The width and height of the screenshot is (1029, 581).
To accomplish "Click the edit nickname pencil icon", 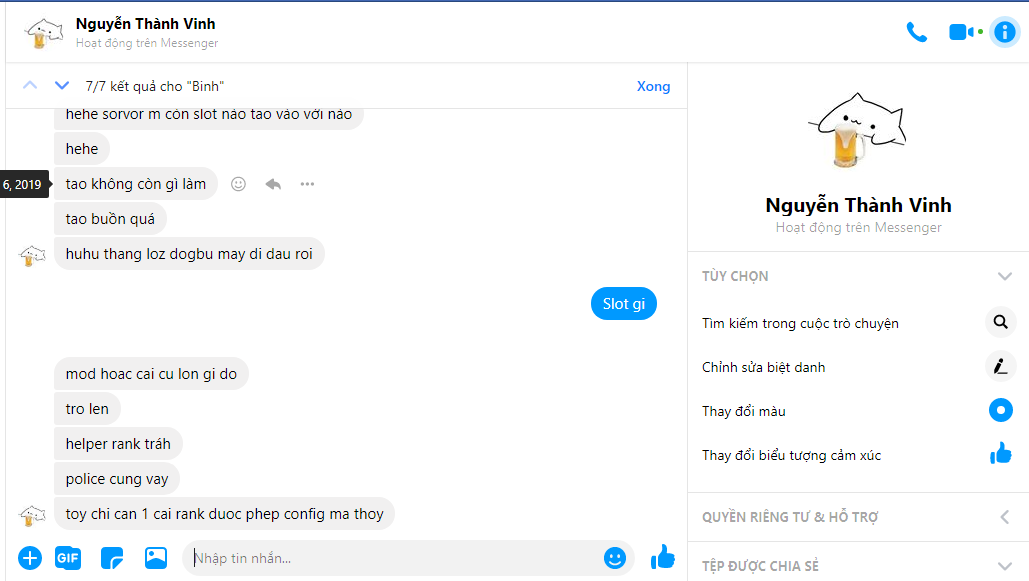I will [x=1000, y=366].
